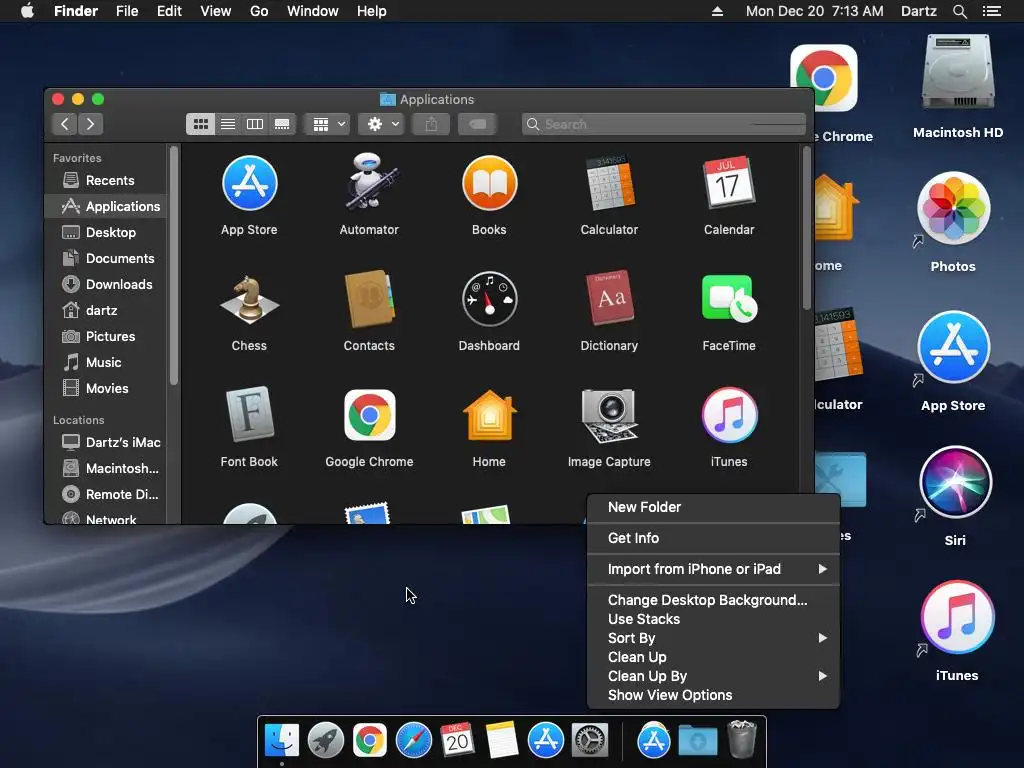Expand the Clean Up By submenu
The height and width of the screenshot is (768, 1024).
pos(713,676)
